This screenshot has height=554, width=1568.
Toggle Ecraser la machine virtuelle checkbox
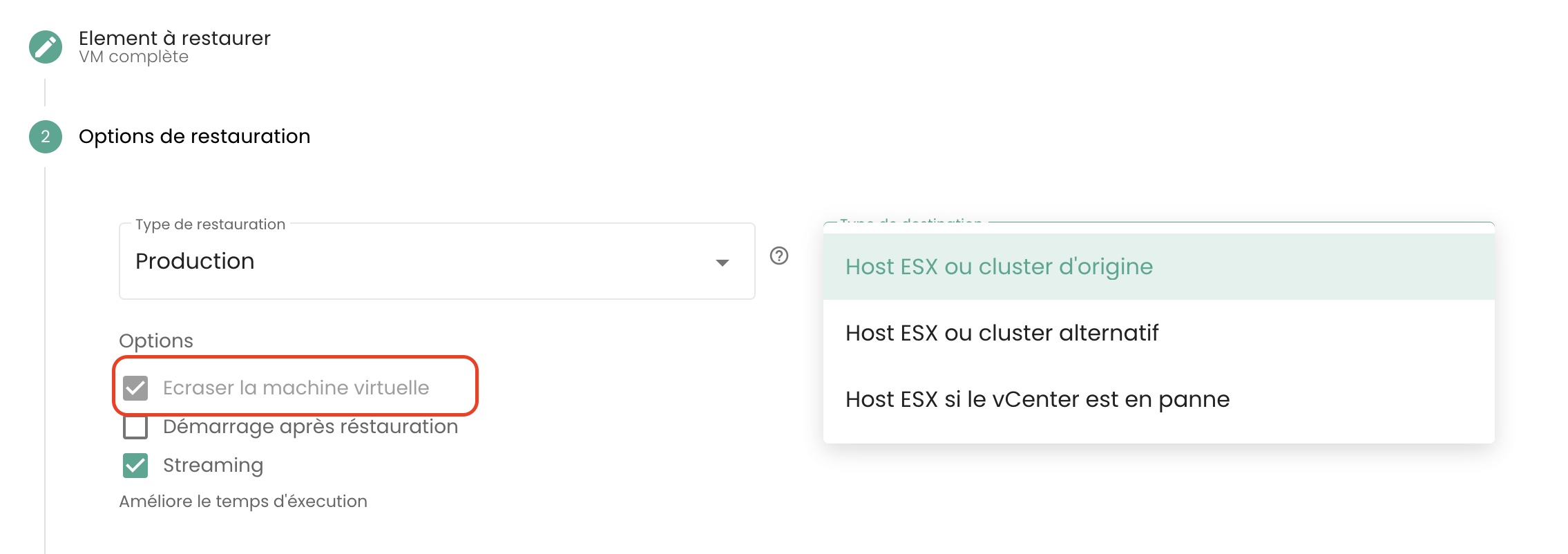[x=135, y=388]
